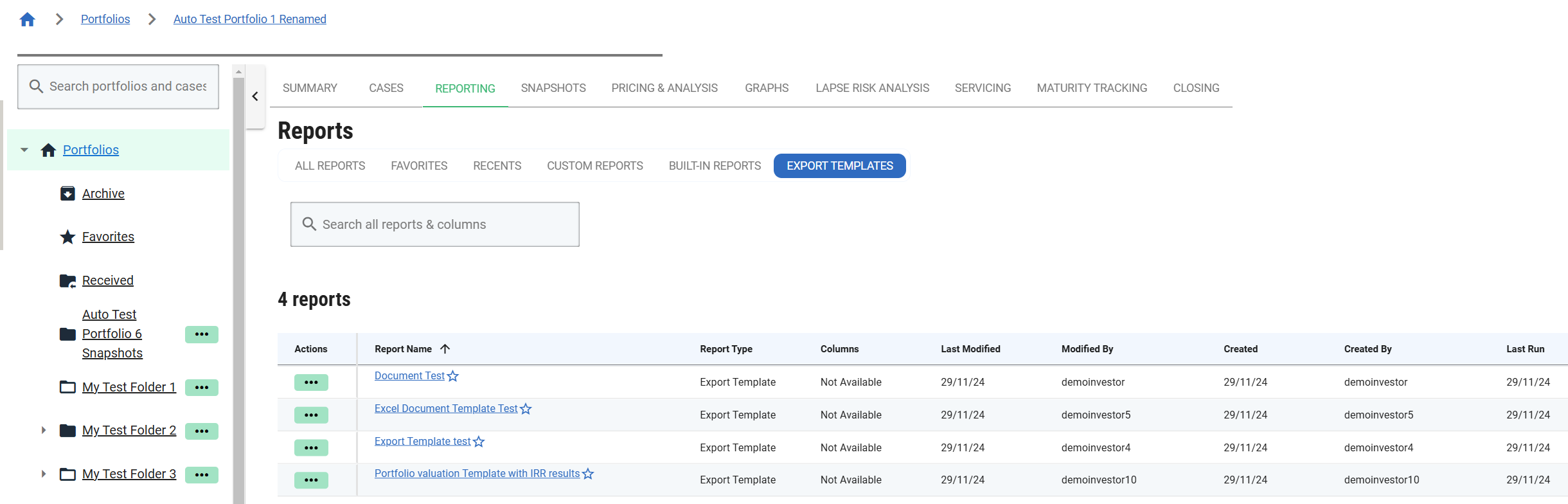Expand My Test Folder 3 tree node

[43, 474]
